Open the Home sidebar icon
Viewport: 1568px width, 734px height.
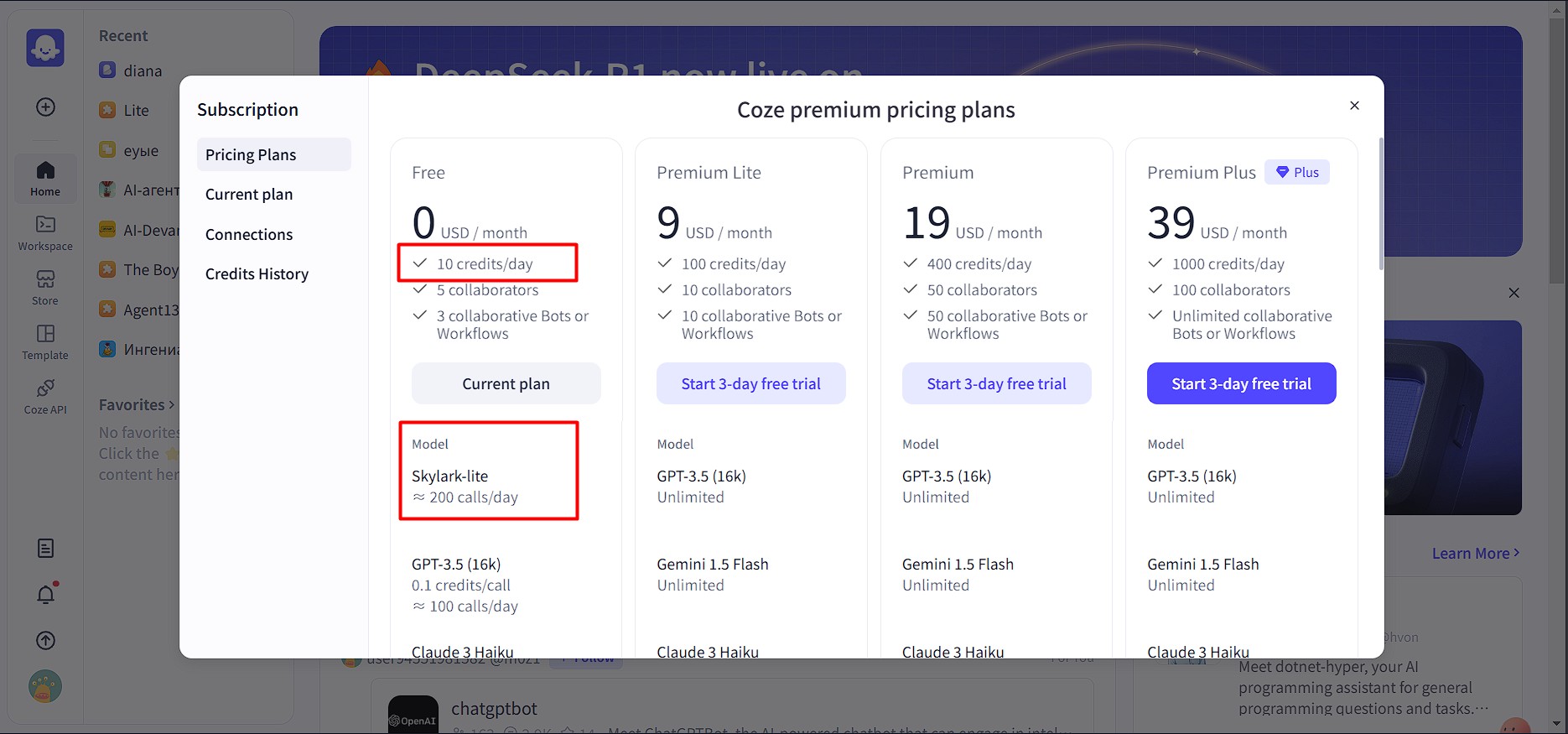[45, 179]
